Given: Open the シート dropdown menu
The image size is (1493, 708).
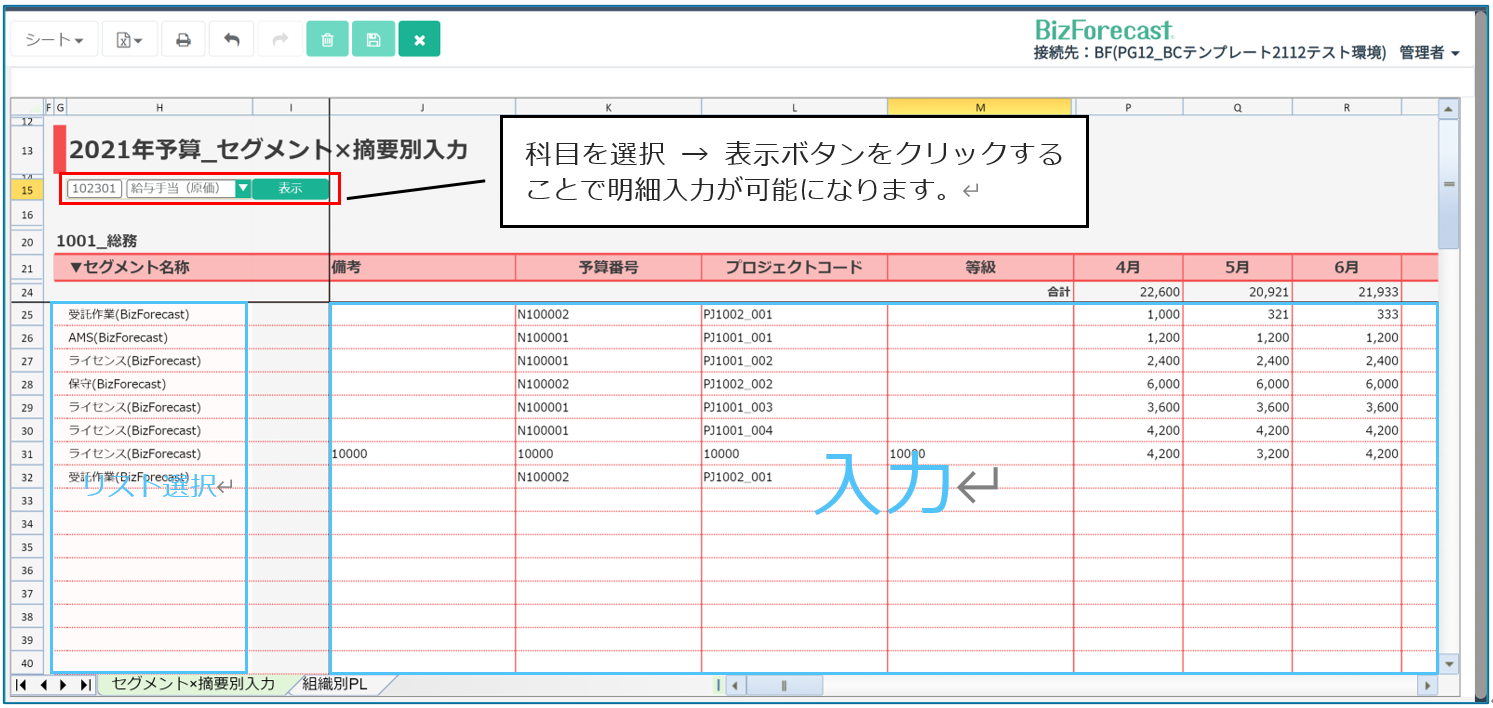Looking at the screenshot, I should [54, 40].
